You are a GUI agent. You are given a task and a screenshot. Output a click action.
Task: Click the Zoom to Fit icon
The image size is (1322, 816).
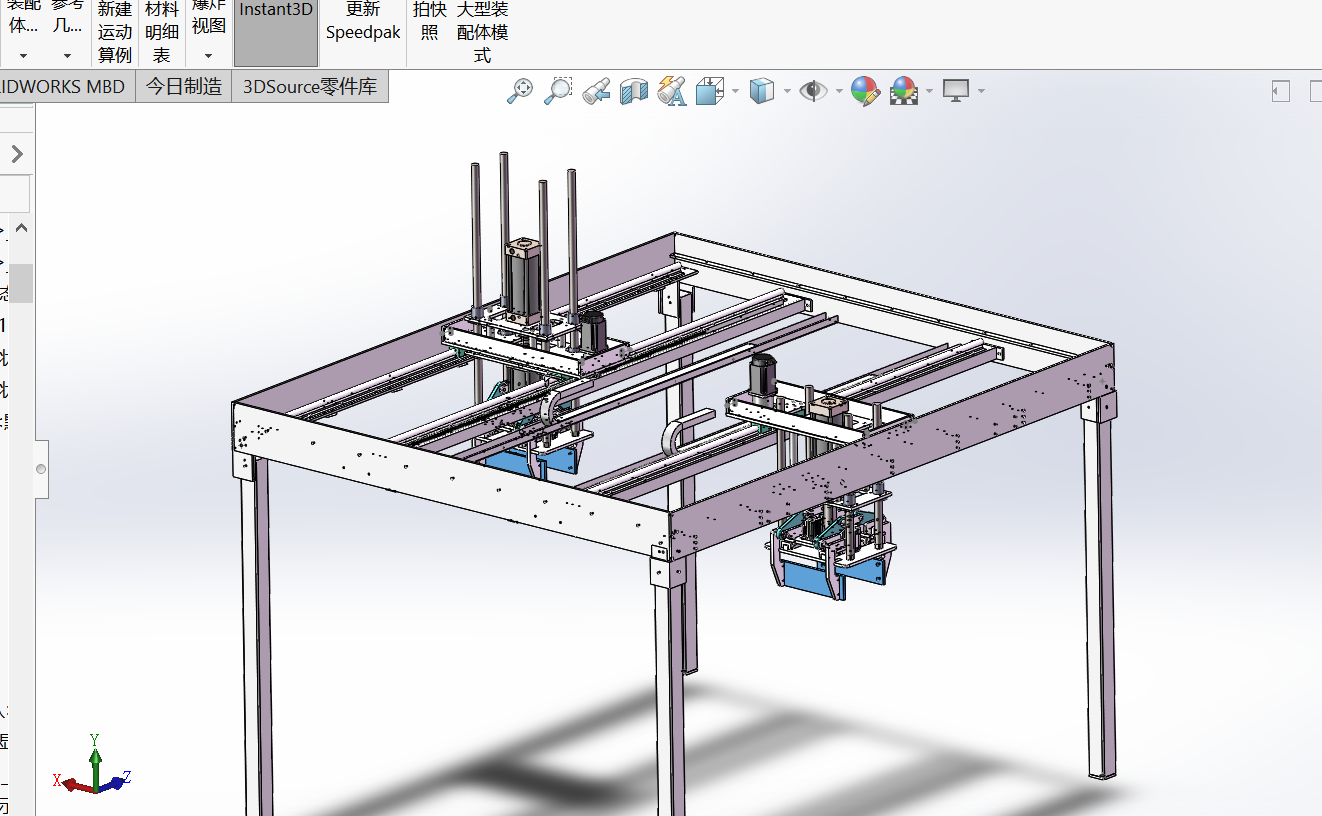click(520, 91)
